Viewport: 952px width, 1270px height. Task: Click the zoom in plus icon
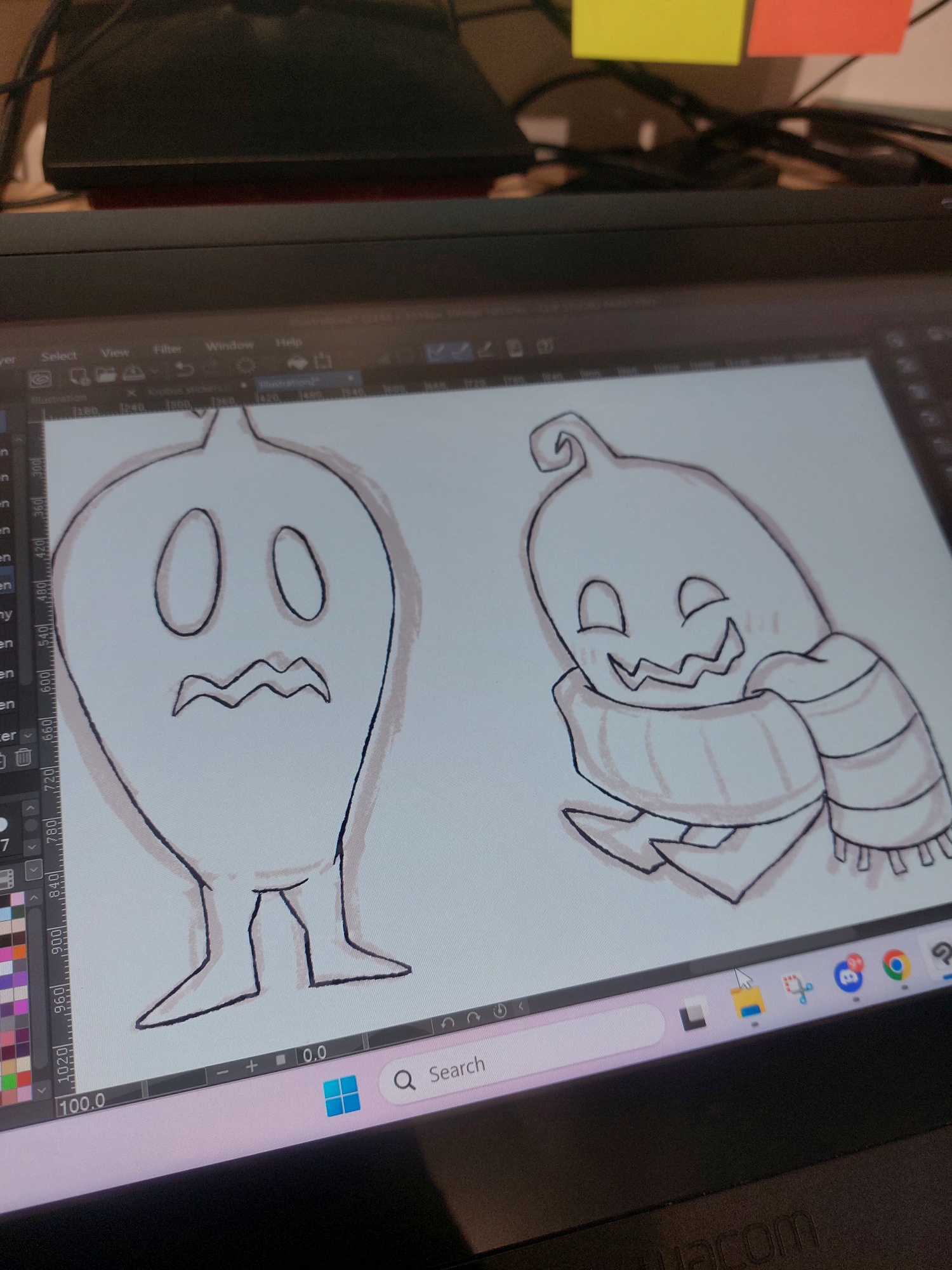click(252, 1066)
